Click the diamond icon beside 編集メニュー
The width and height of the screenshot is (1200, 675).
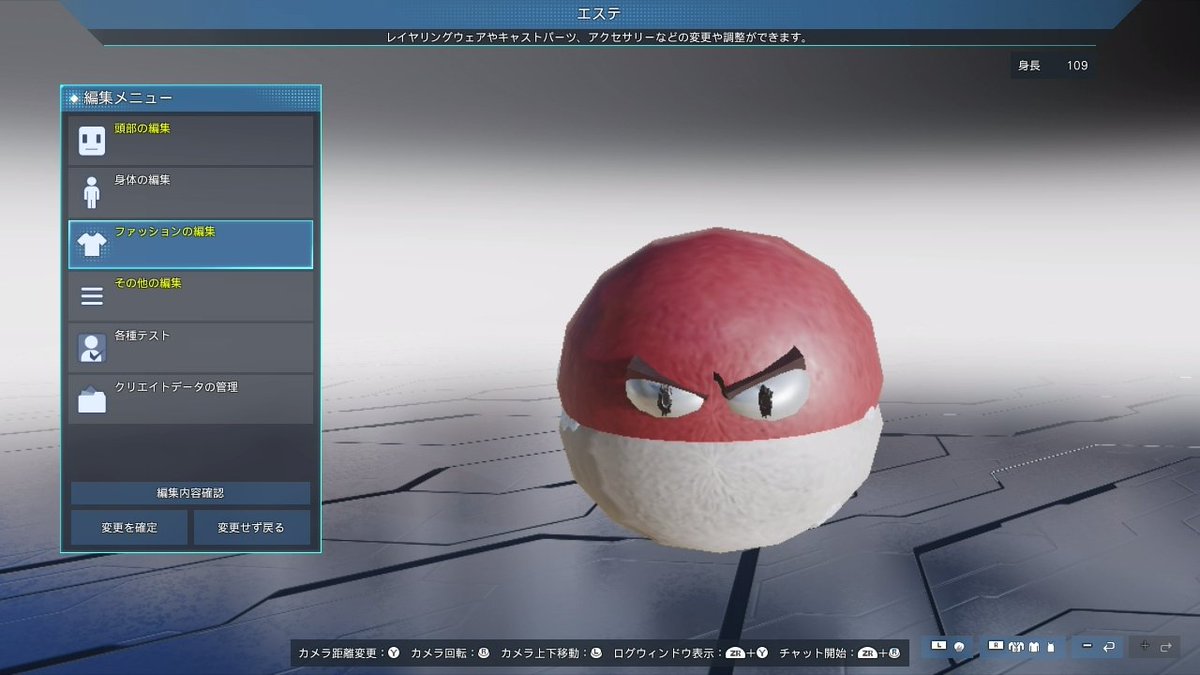[74, 98]
